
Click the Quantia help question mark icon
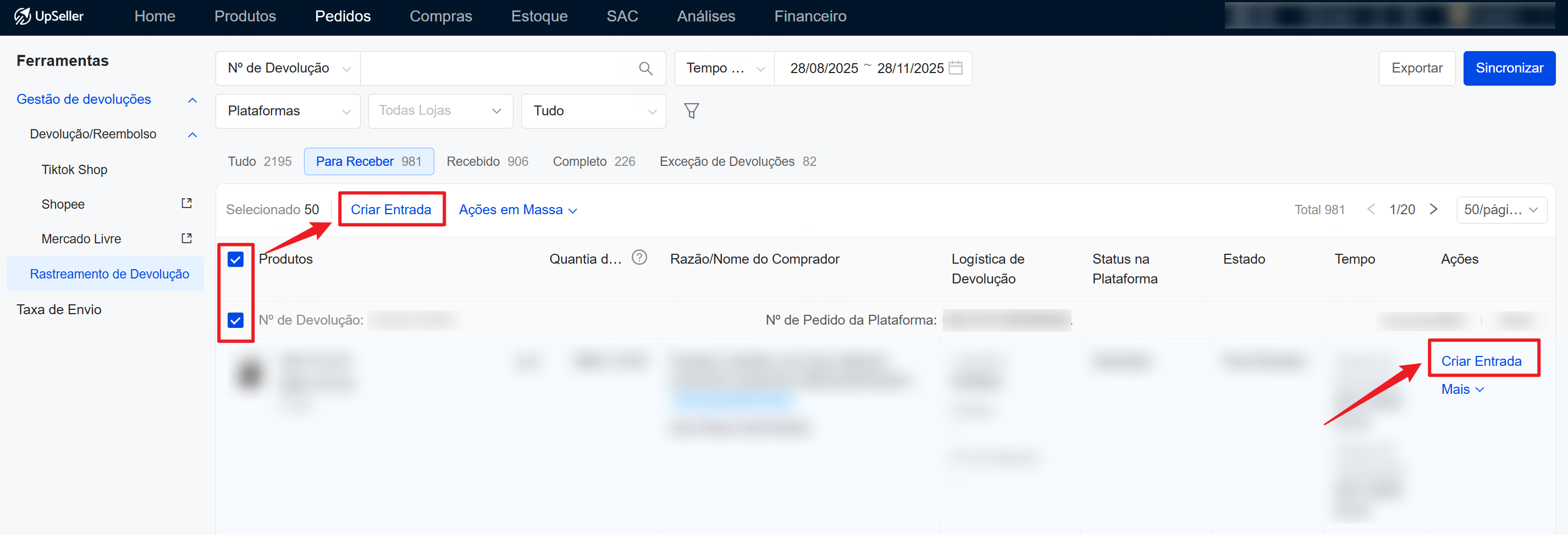[x=639, y=258]
